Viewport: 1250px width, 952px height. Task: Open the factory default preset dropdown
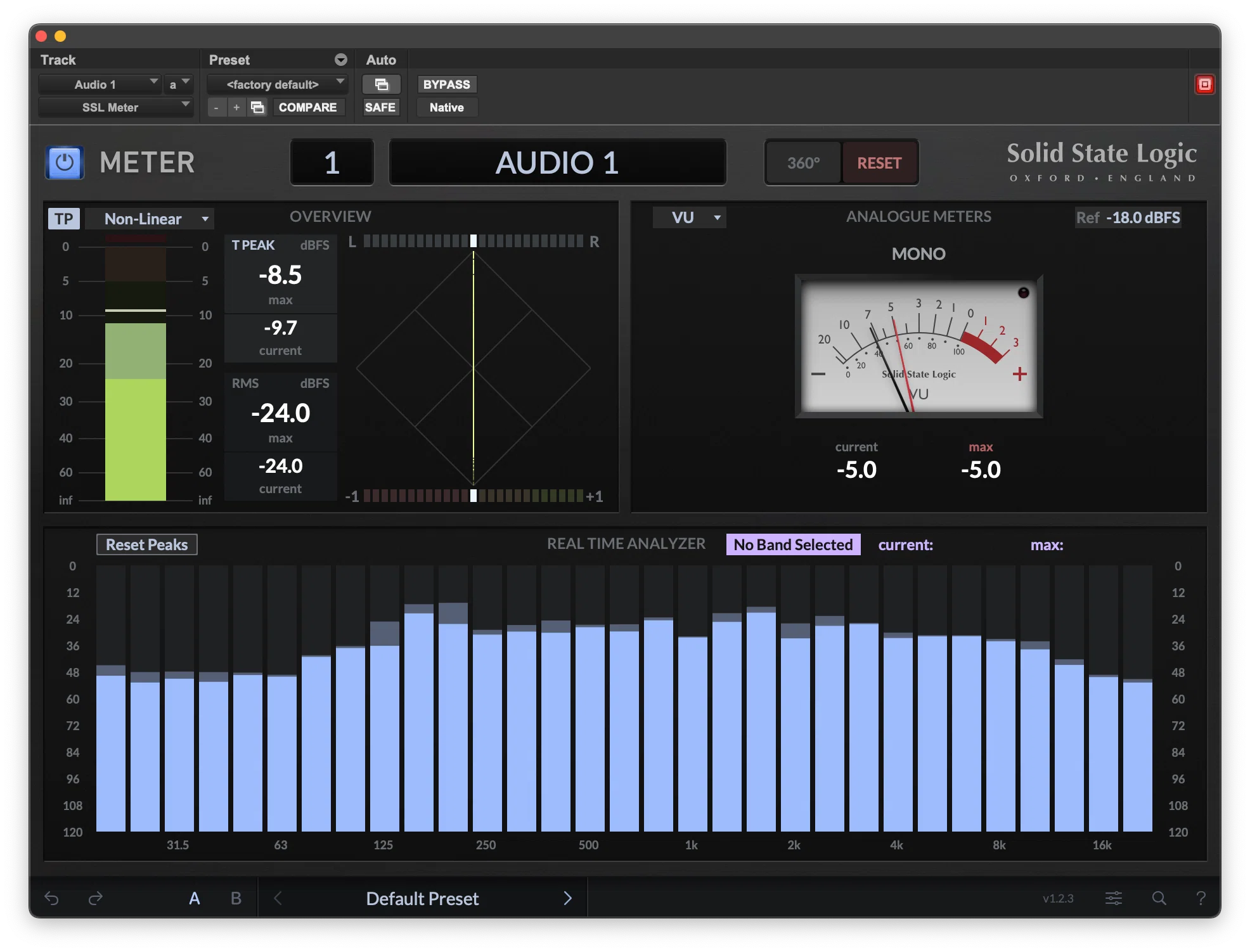coord(277,84)
